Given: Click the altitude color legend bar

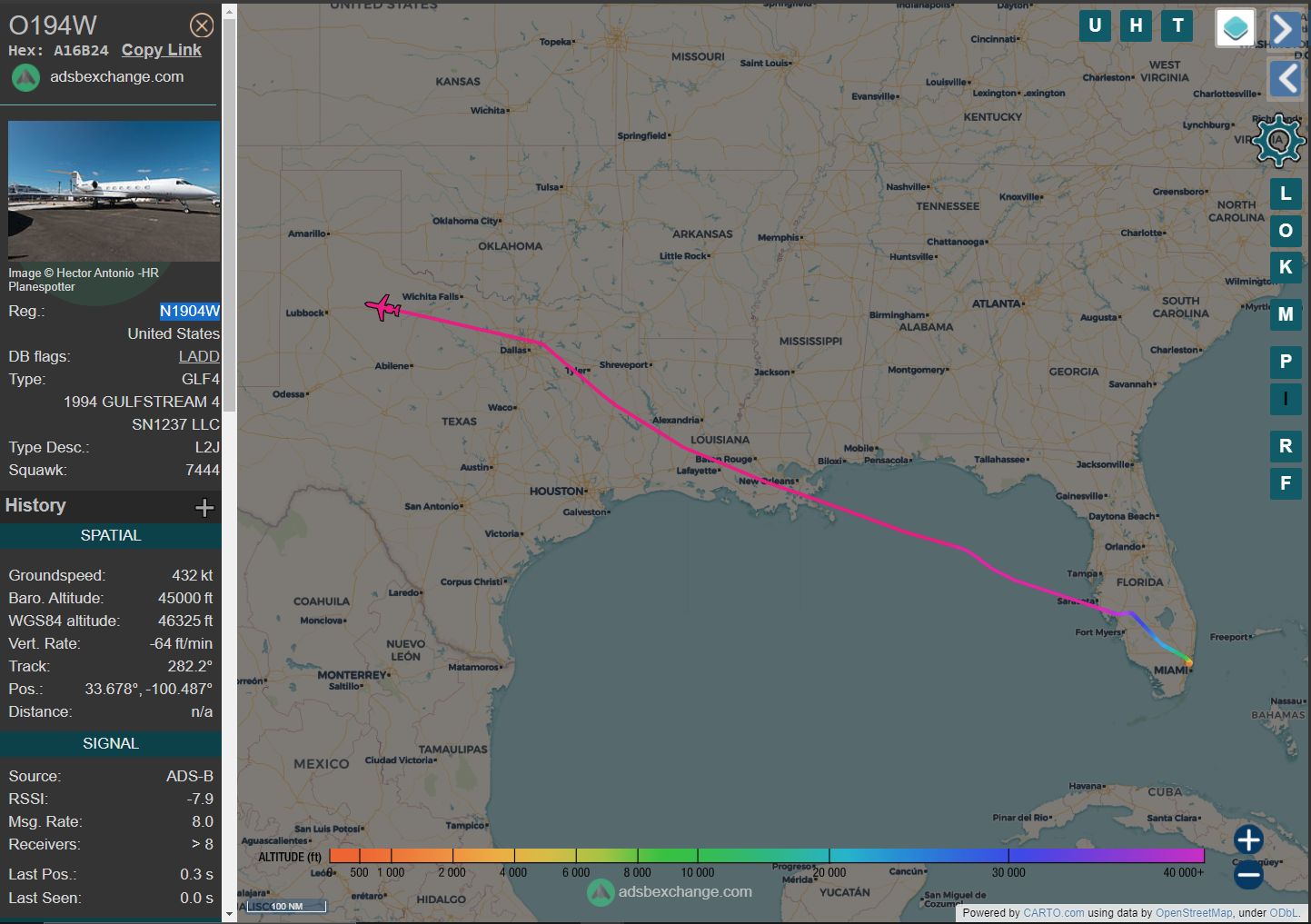Looking at the screenshot, I should (x=767, y=855).
